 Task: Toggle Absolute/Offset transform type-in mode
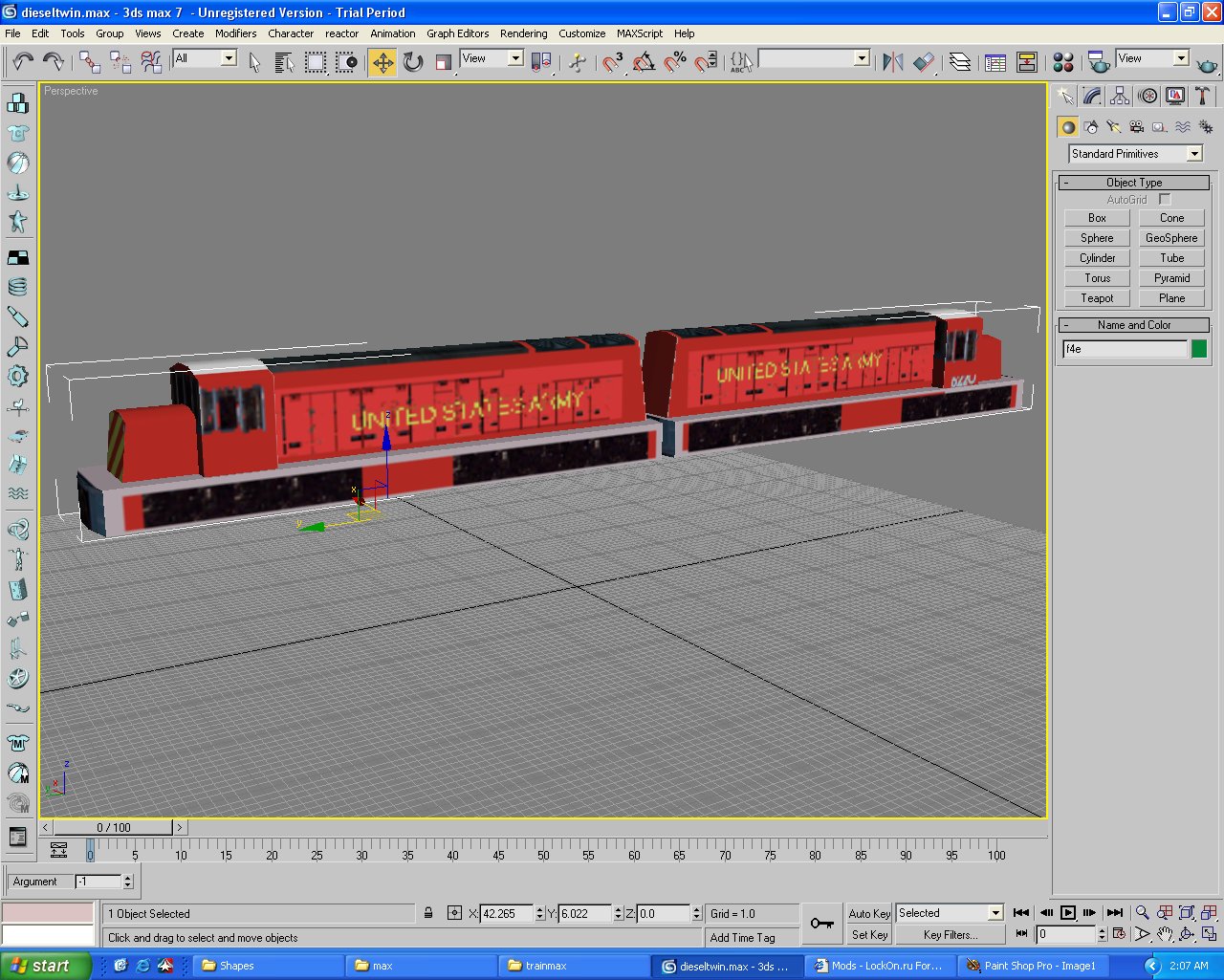pyautogui.click(x=454, y=913)
